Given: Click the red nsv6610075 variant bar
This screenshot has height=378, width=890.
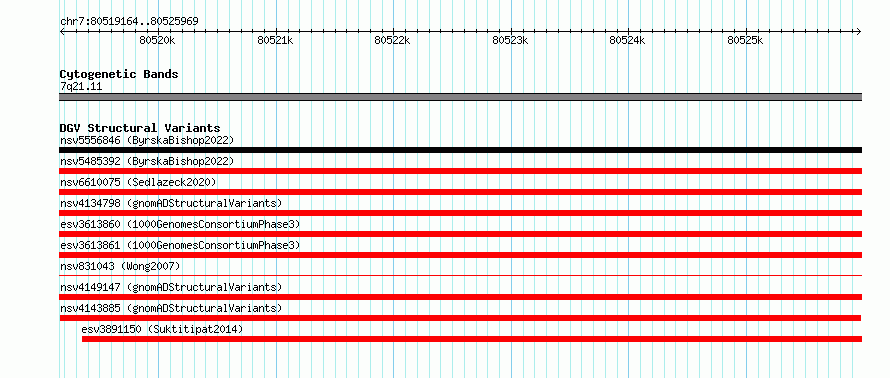Looking at the screenshot, I should (460, 192).
